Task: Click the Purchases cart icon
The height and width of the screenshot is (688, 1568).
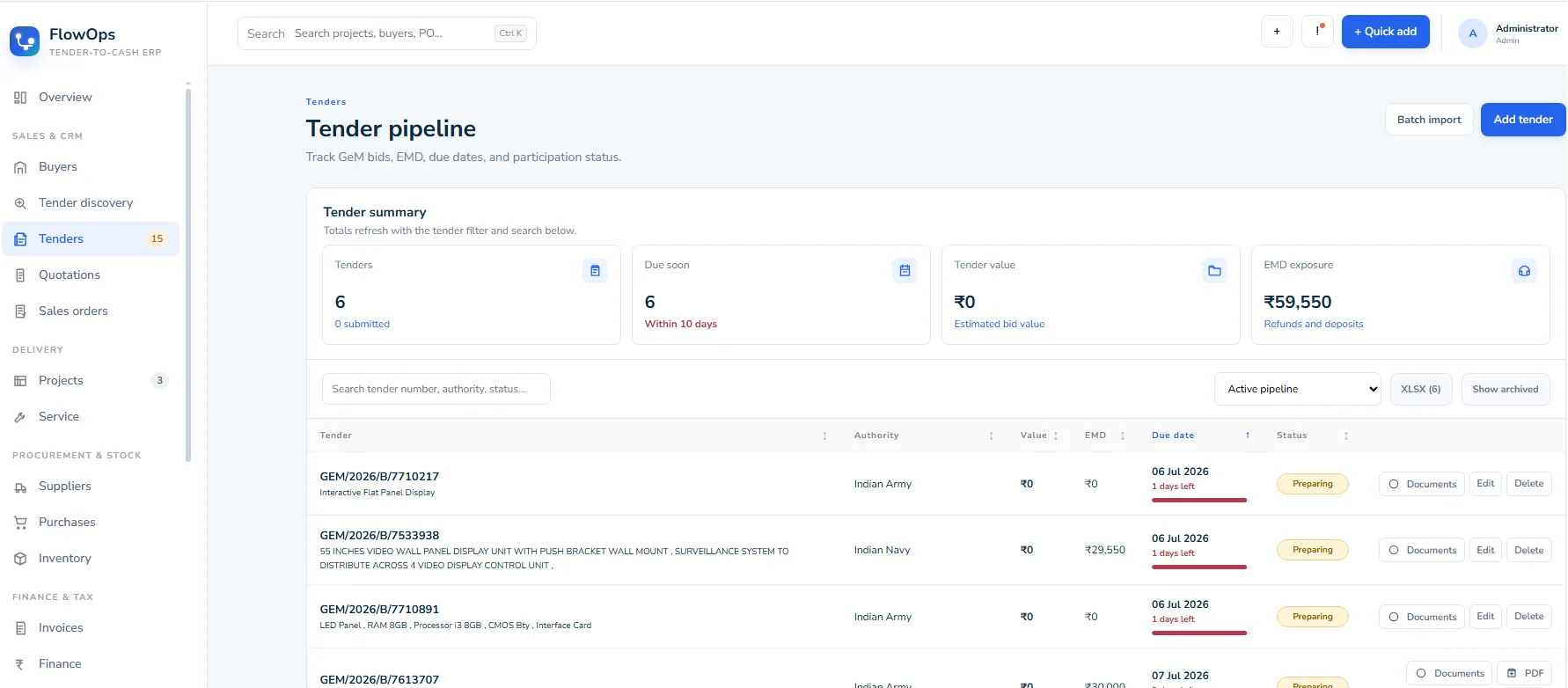Action: (x=20, y=523)
